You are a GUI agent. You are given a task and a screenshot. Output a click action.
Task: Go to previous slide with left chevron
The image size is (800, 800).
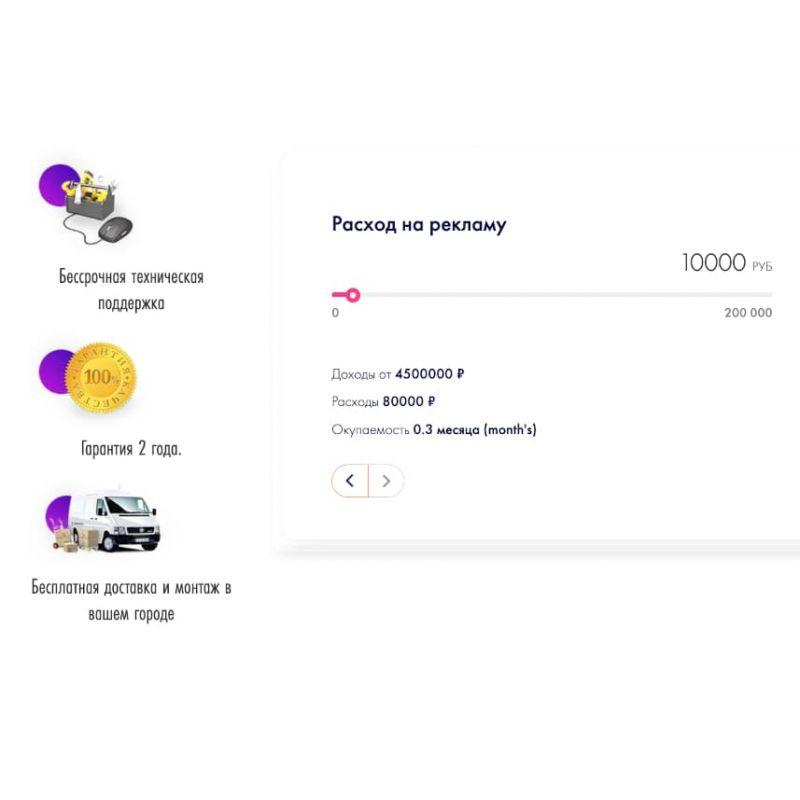click(350, 481)
